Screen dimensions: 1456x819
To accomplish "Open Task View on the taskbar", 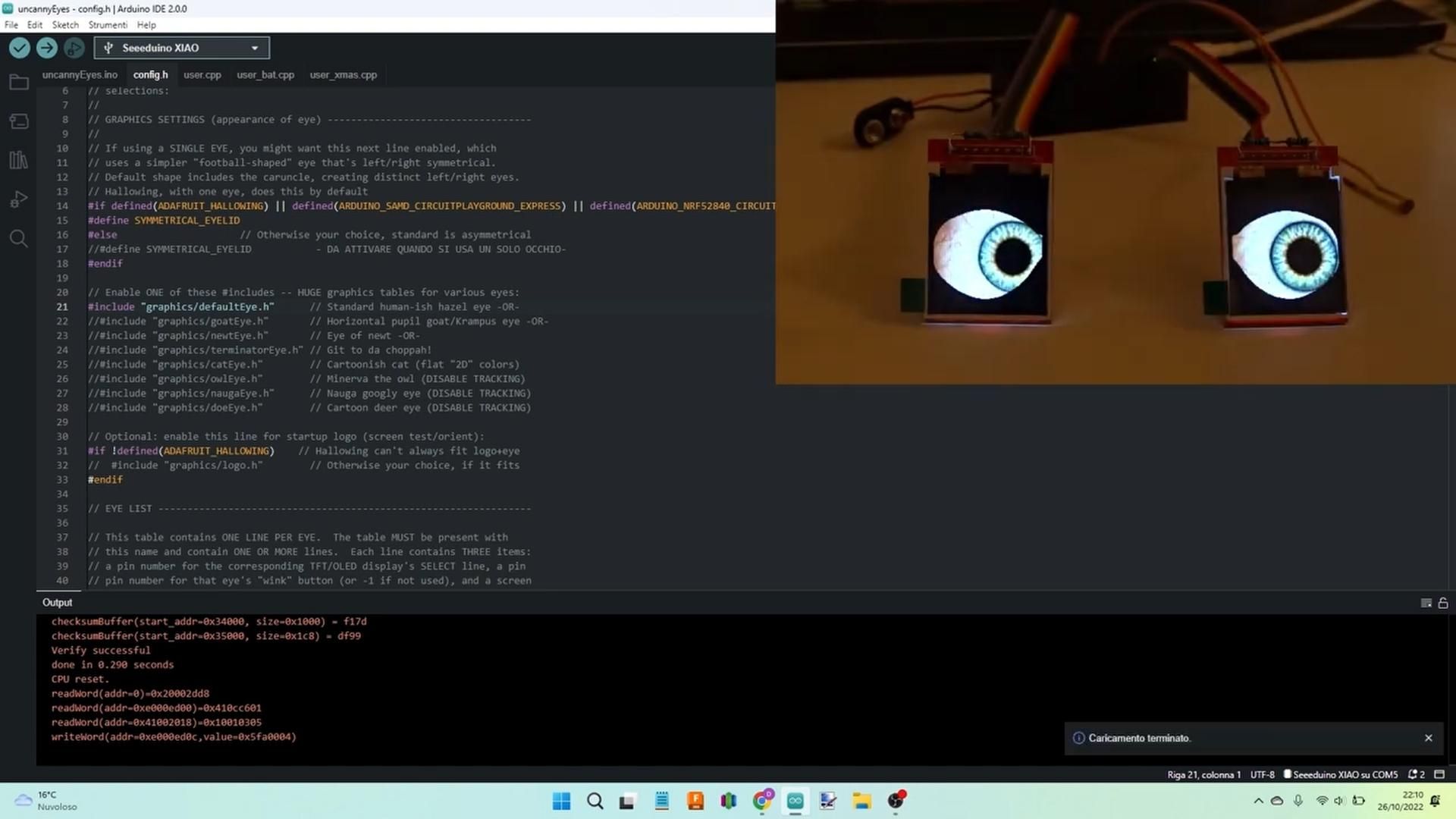I will pyautogui.click(x=627, y=801).
